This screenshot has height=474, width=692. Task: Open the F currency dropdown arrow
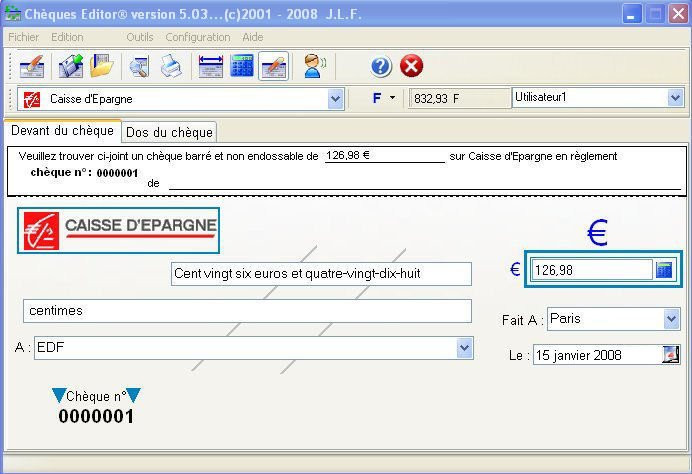pos(392,98)
